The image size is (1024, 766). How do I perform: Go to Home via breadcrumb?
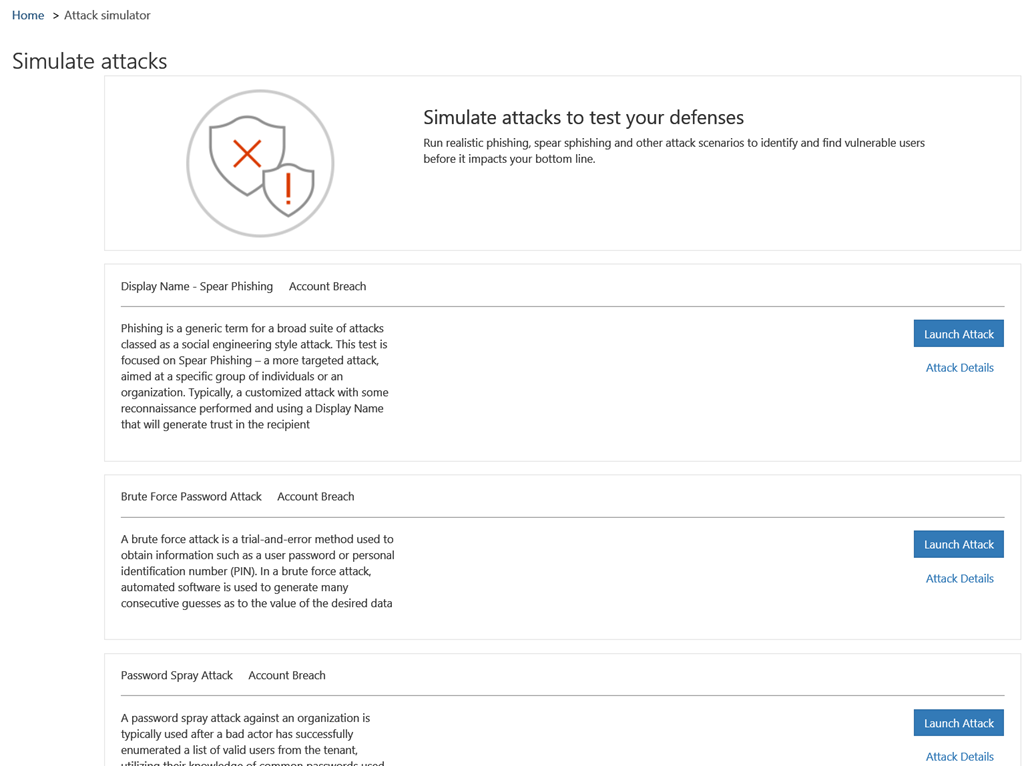[x=28, y=15]
